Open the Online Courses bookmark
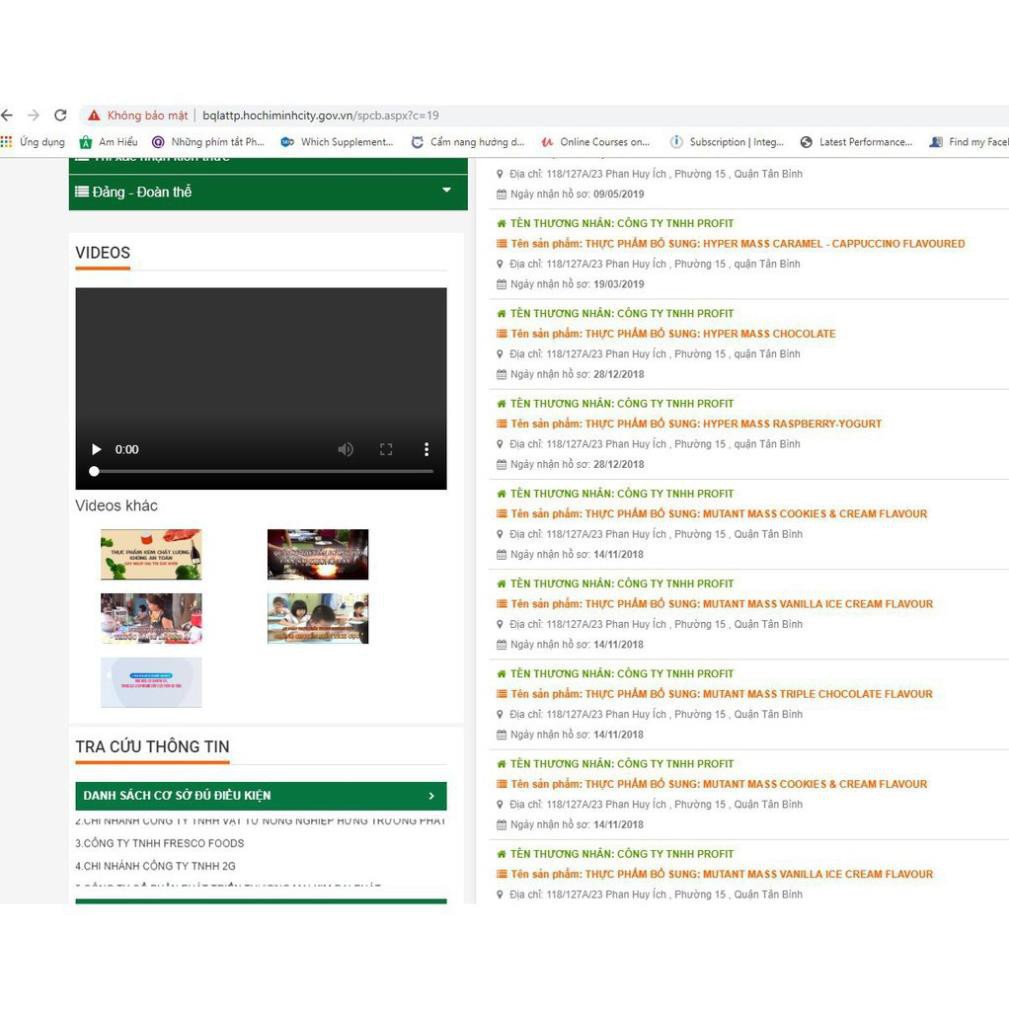 click(595, 142)
